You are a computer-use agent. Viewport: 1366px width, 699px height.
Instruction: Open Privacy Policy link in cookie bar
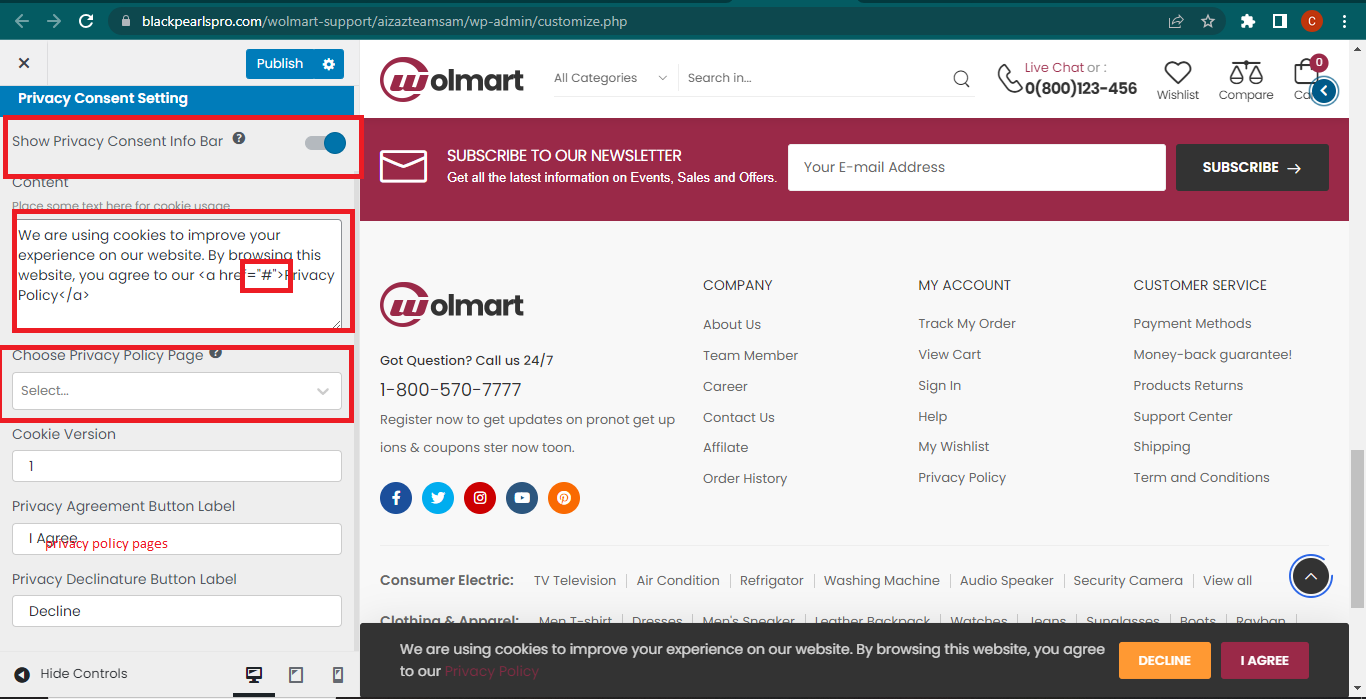click(x=492, y=671)
